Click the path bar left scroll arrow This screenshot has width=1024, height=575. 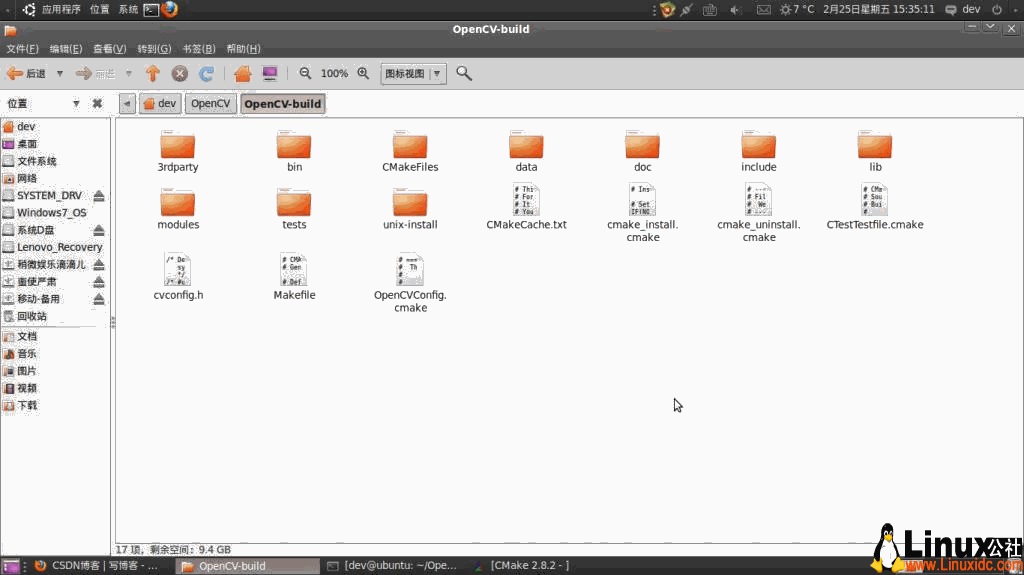(127, 103)
